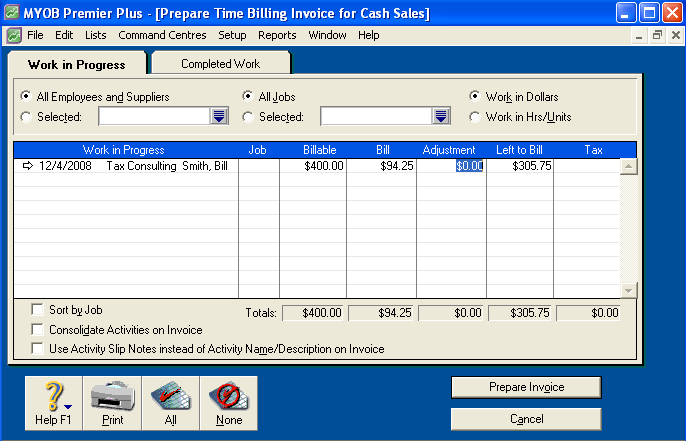
Task: Click the Totals $94.25 Bill field
Action: point(381,313)
